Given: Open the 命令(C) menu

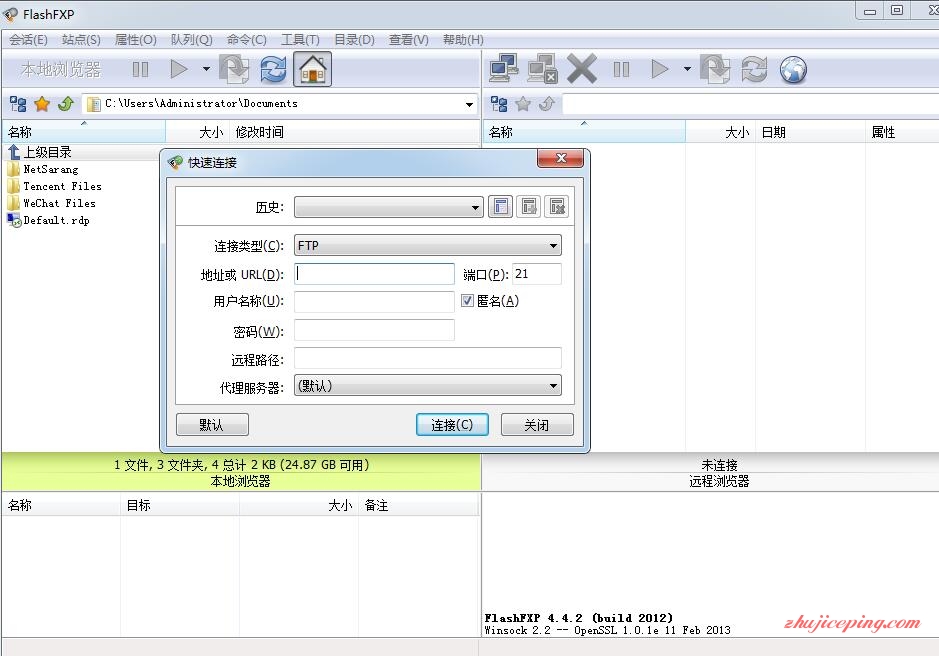Looking at the screenshot, I should [x=246, y=40].
